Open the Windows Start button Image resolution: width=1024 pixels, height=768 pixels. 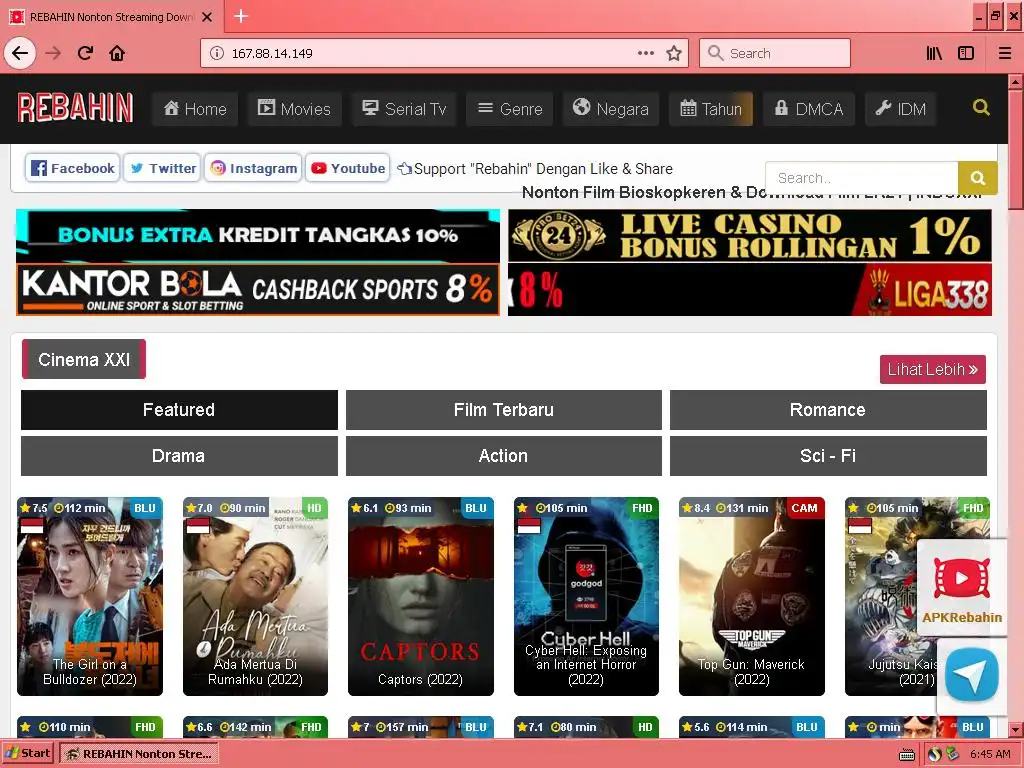point(27,753)
